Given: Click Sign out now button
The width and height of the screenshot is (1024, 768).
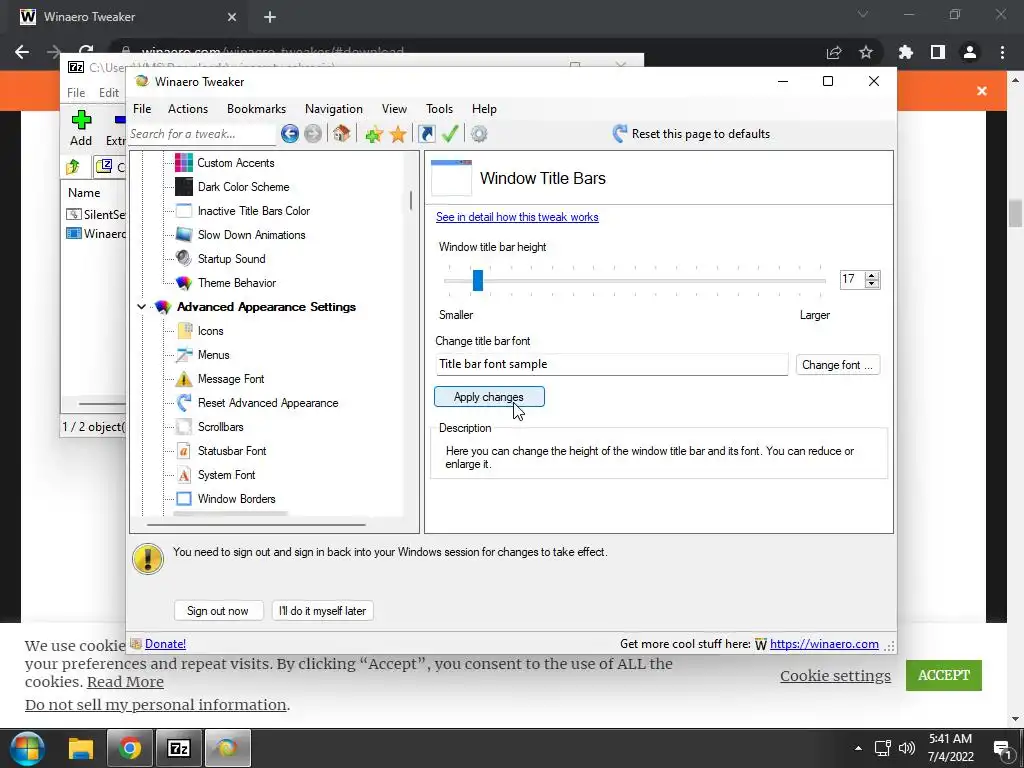Looking at the screenshot, I should tap(218, 611).
